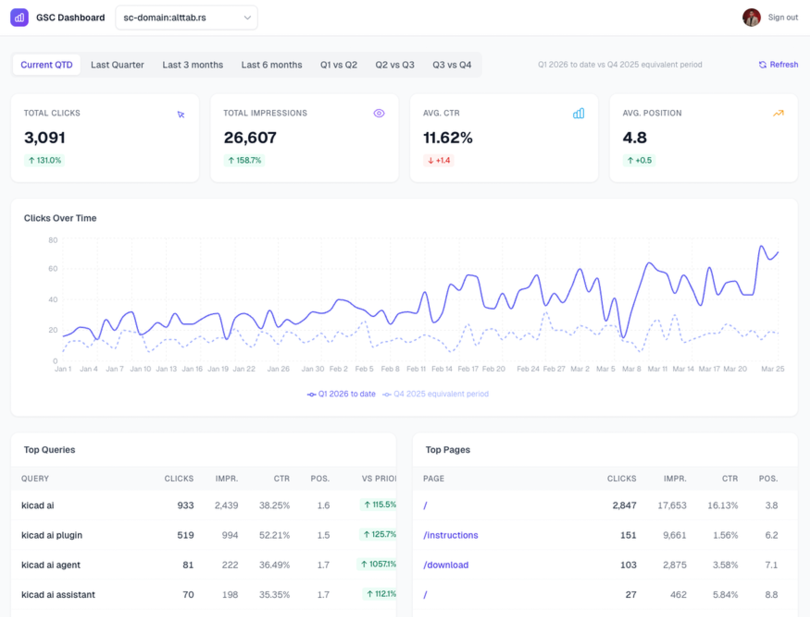Image resolution: width=810 pixels, height=617 pixels.
Task: Open the sc-domain:alttab.rs property dropdown
Action: coord(186,17)
